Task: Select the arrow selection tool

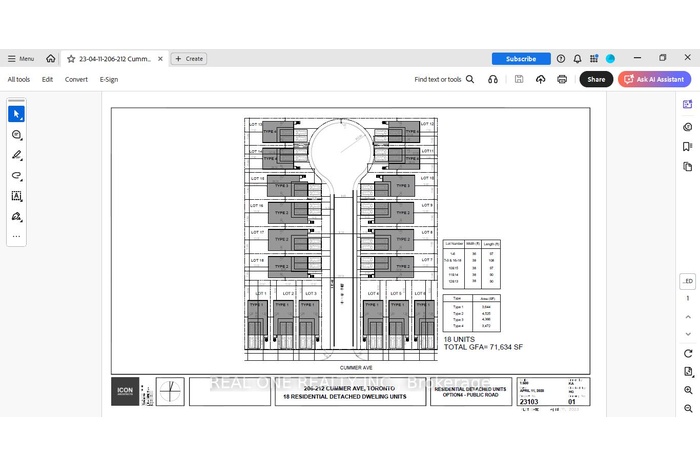Action: click(17, 114)
